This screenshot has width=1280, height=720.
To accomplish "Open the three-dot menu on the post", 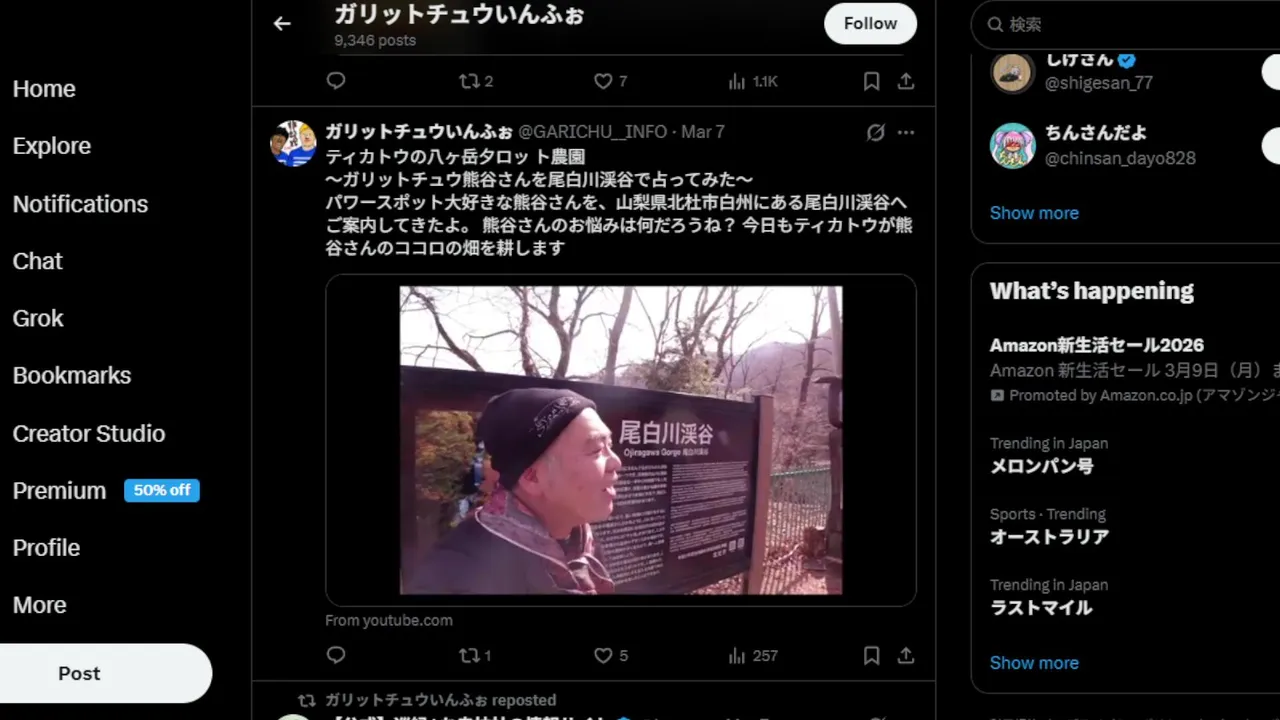I will 906,132.
